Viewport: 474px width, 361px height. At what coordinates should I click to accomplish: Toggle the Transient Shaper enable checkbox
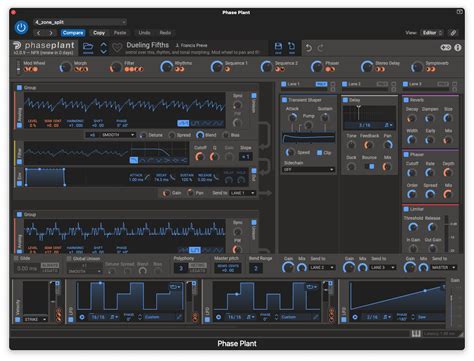pyautogui.click(x=284, y=100)
